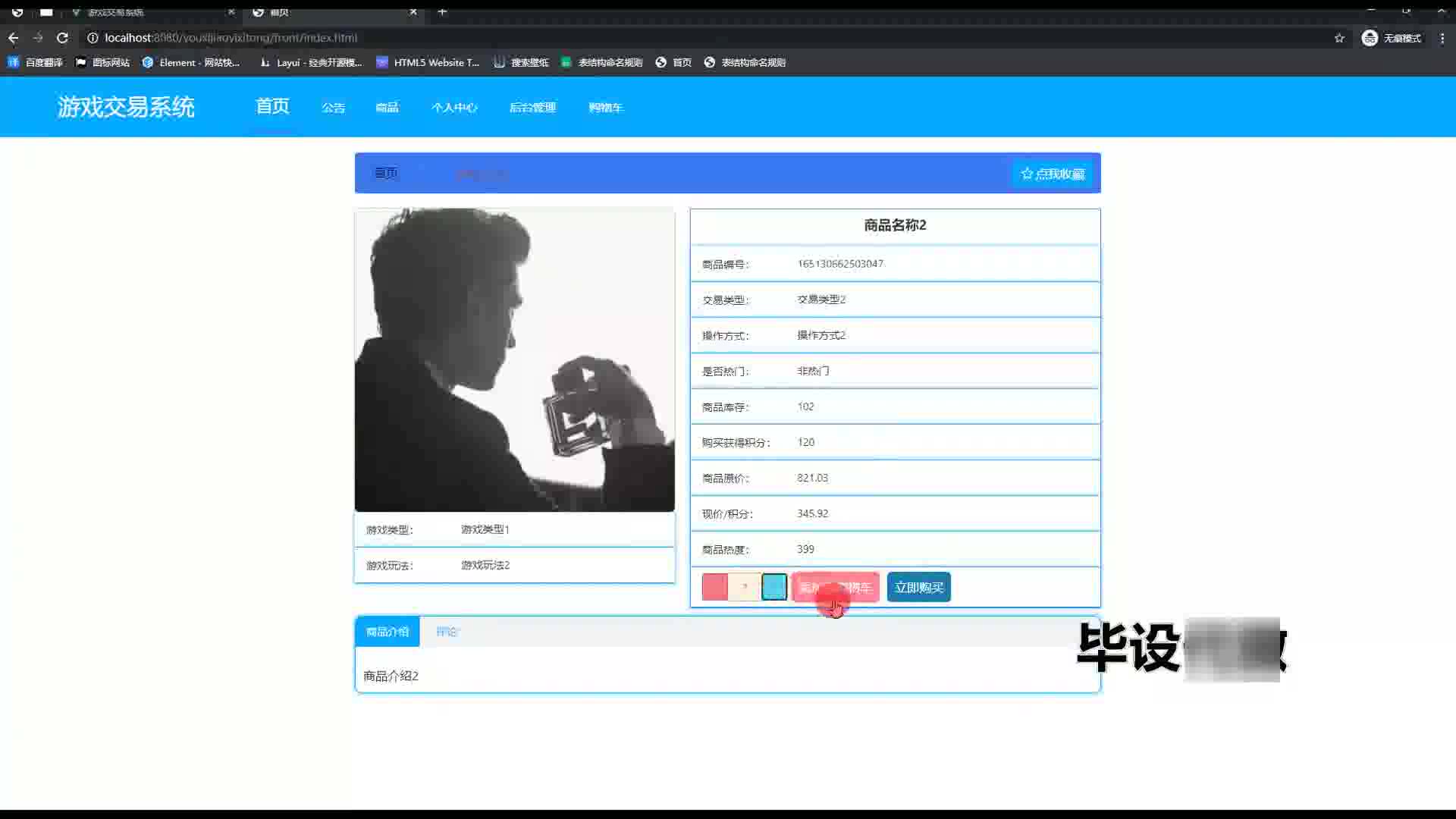Open 购物车 in the top navigation

(x=605, y=108)
